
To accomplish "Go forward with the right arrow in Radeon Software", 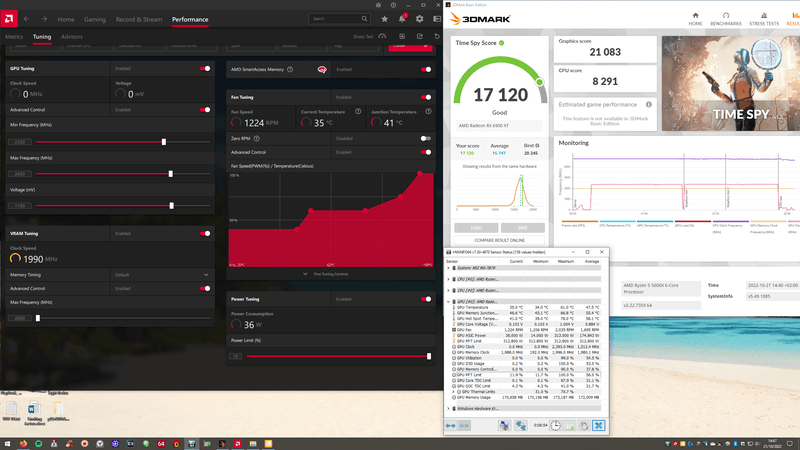I will click(x=44, y=19).
